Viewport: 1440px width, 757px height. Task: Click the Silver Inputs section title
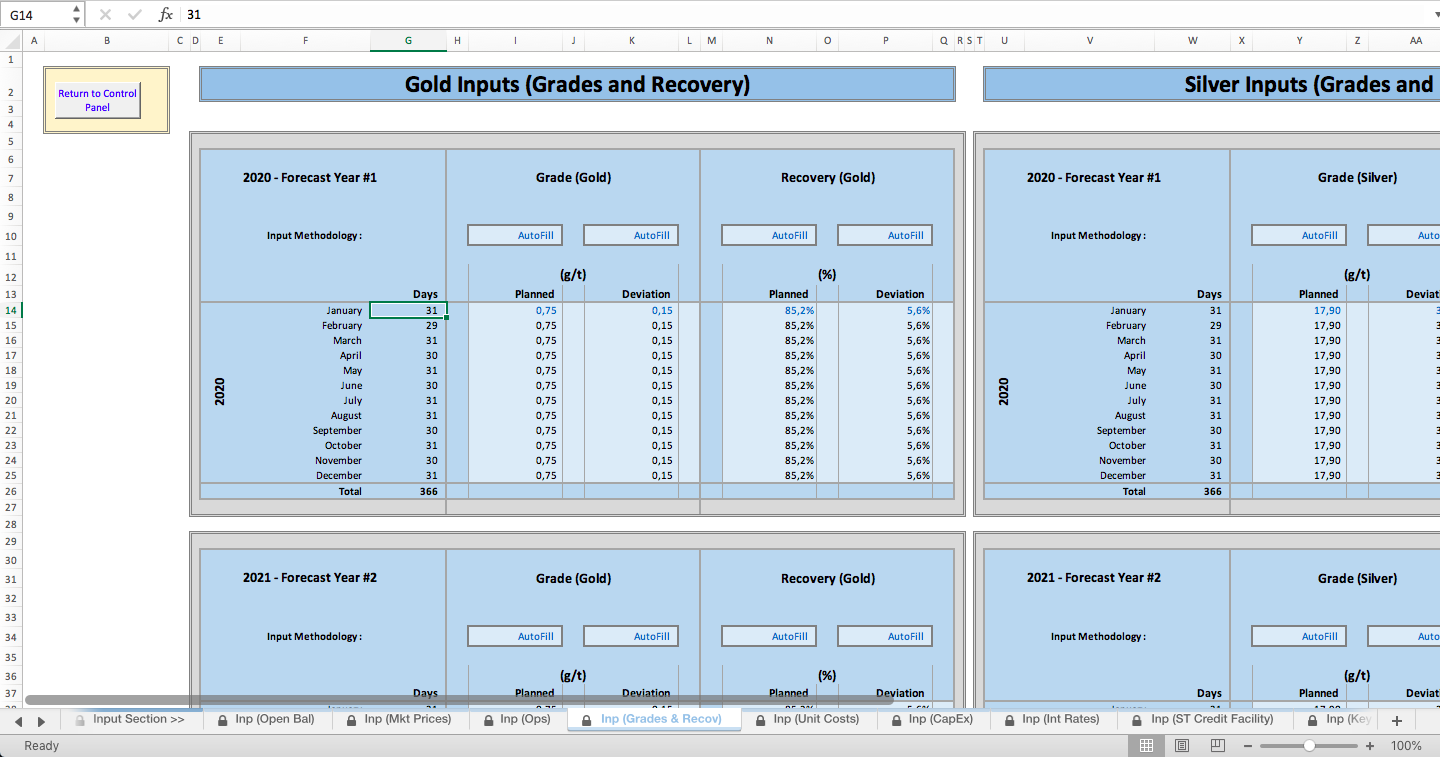point(1212,84)
